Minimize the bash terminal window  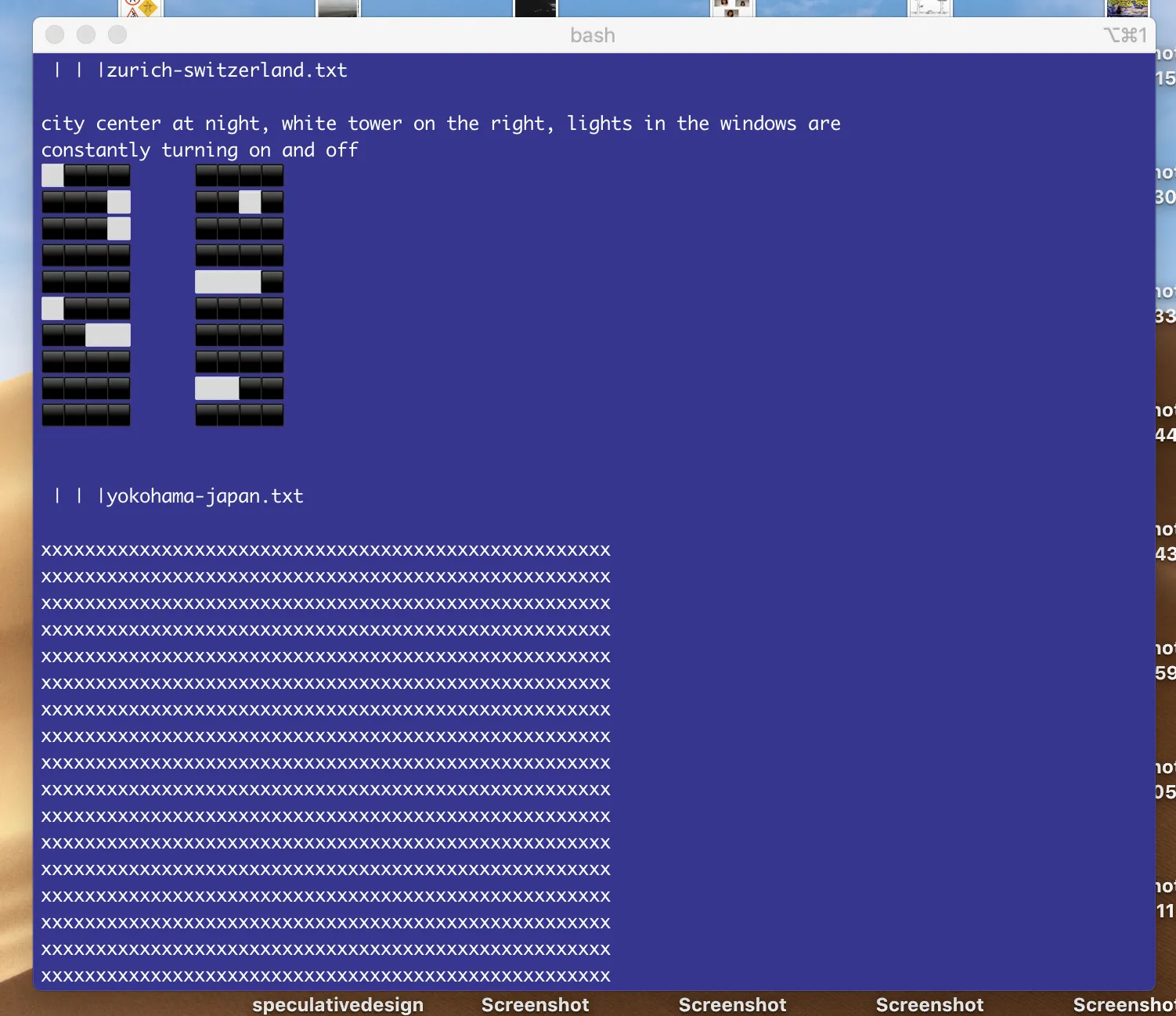pyautogui.click(x=86, y=34)
